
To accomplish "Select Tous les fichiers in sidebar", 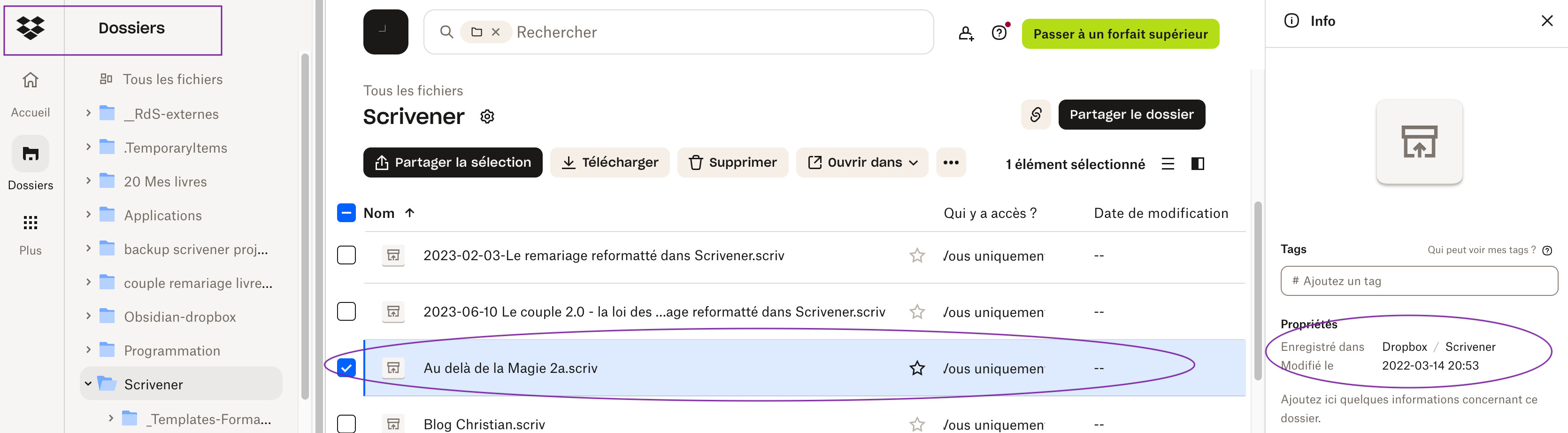I will (x=173, y=79).
